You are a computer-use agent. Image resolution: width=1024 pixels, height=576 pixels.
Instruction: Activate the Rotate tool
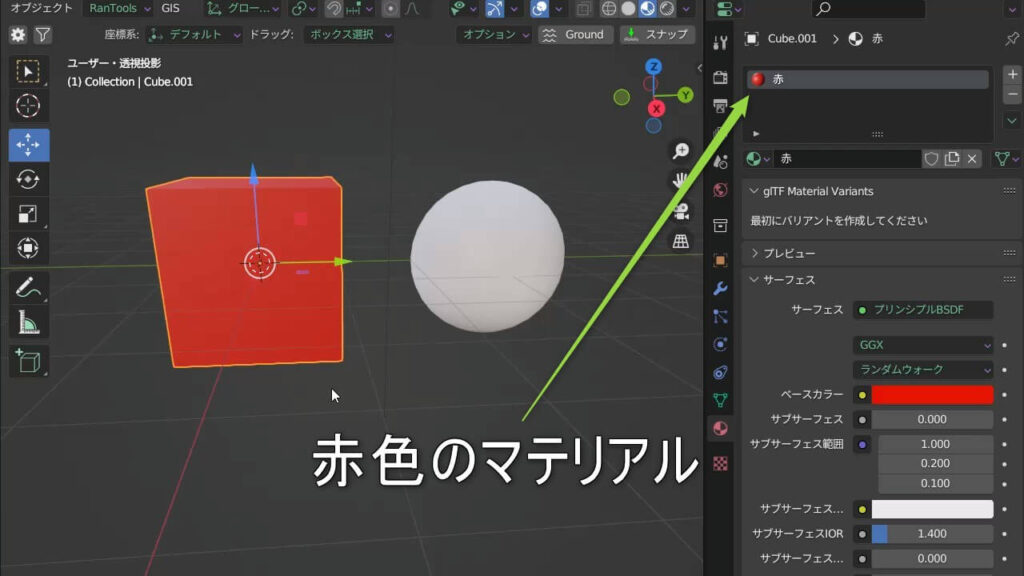click(28, 179)
